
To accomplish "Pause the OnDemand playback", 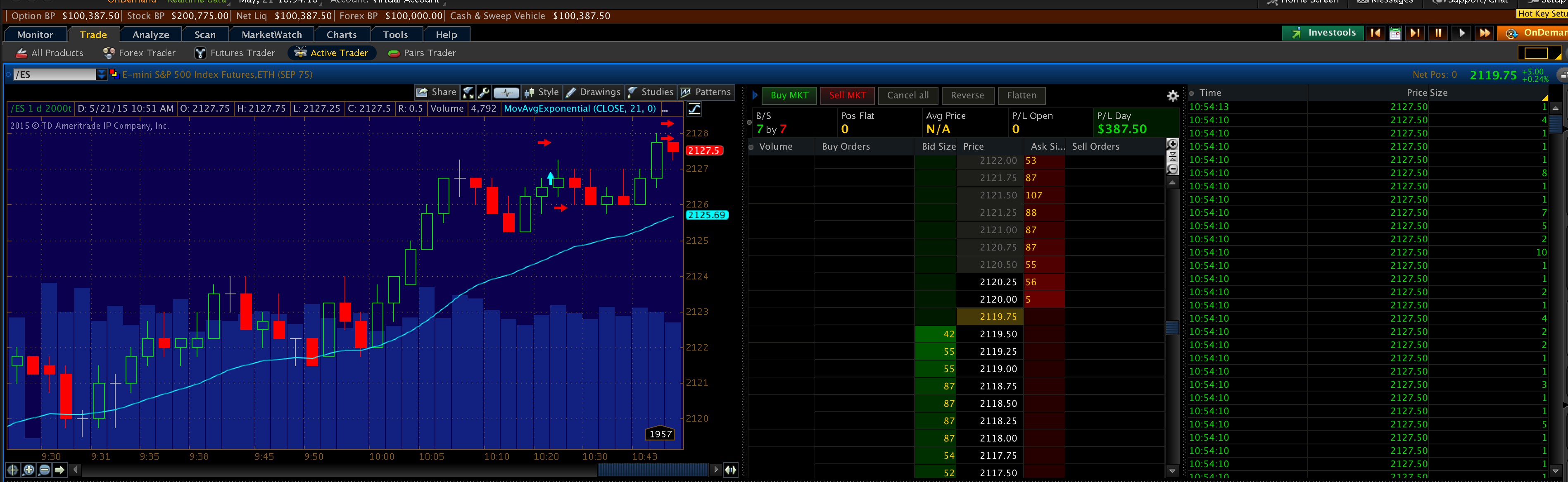I will [1438, 33].
